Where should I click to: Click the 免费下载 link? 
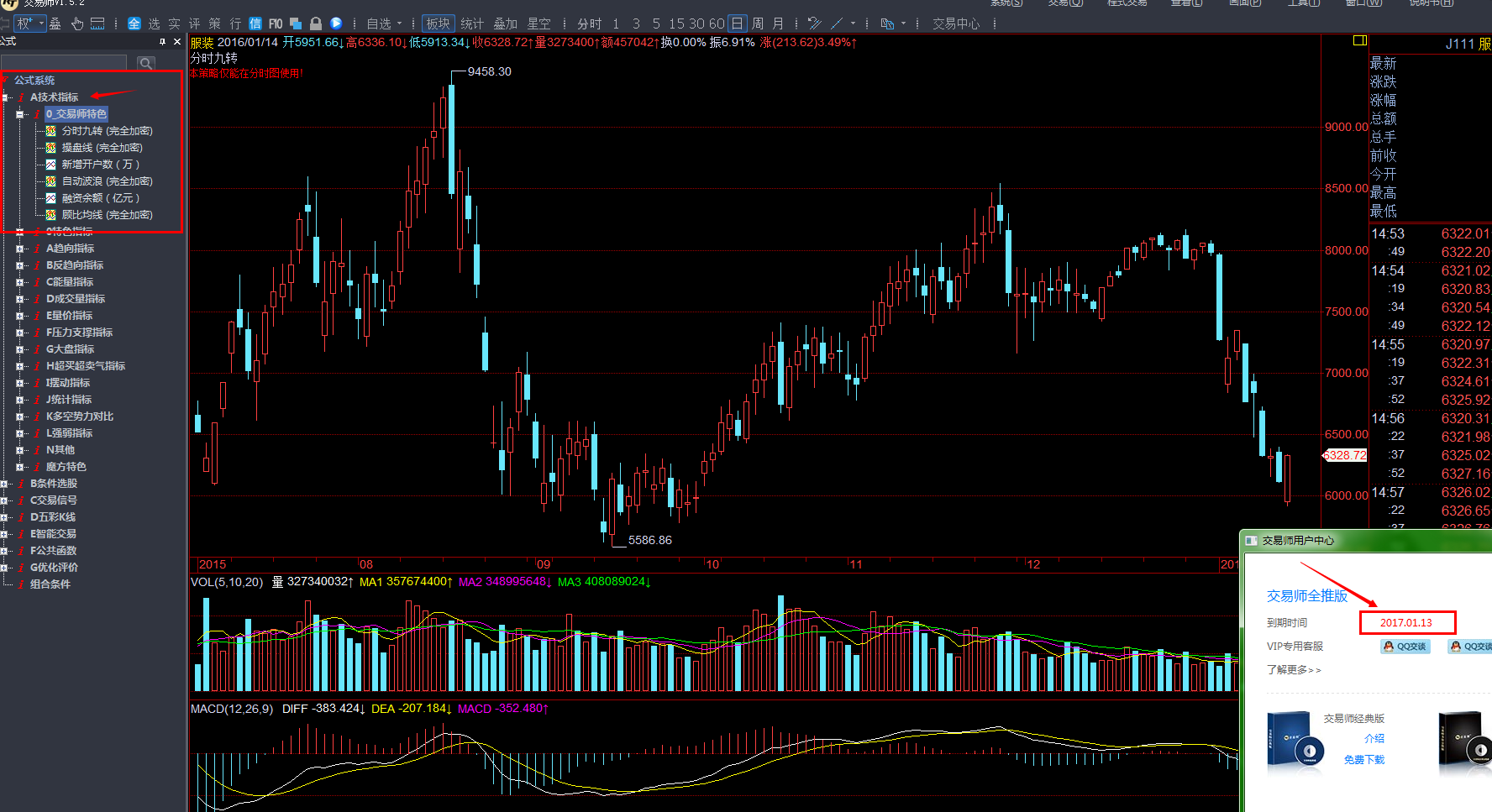1363,759
